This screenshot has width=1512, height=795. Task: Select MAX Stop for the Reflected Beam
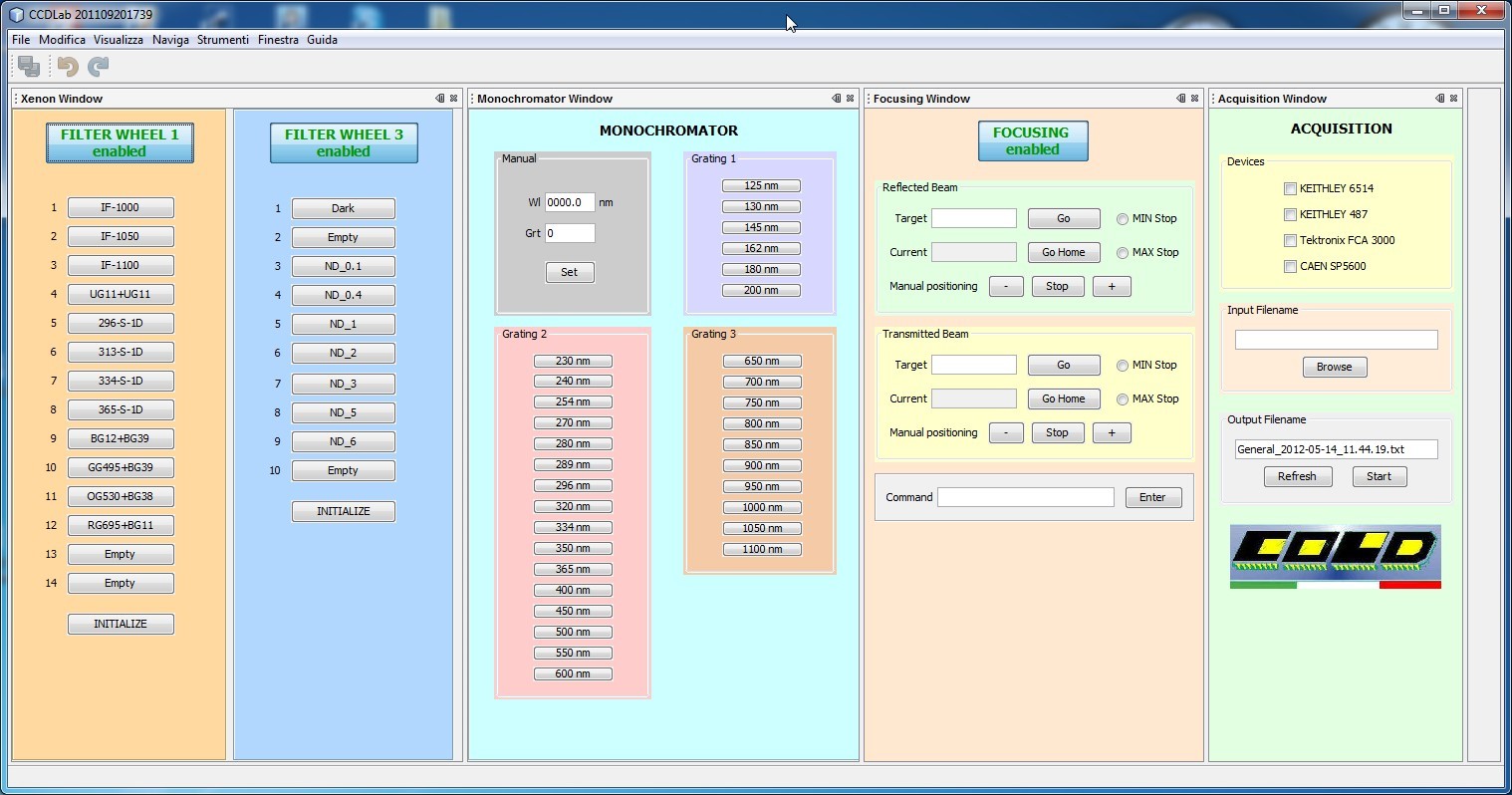[x=1123, y=253]
